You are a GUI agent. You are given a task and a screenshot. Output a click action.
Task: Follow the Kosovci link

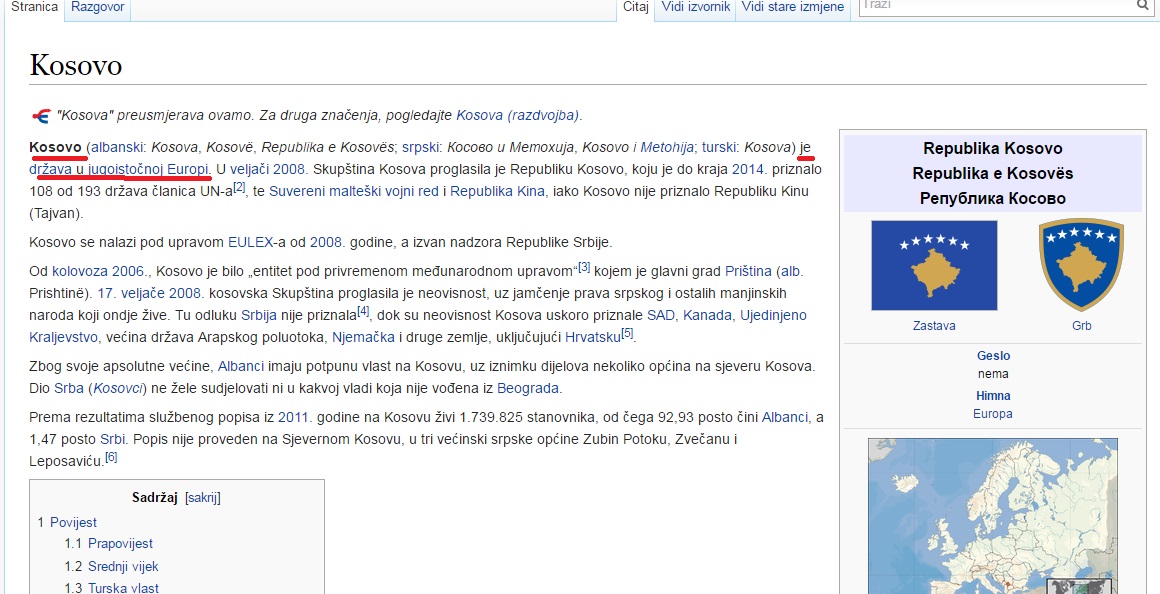click(x=118, y=388)
